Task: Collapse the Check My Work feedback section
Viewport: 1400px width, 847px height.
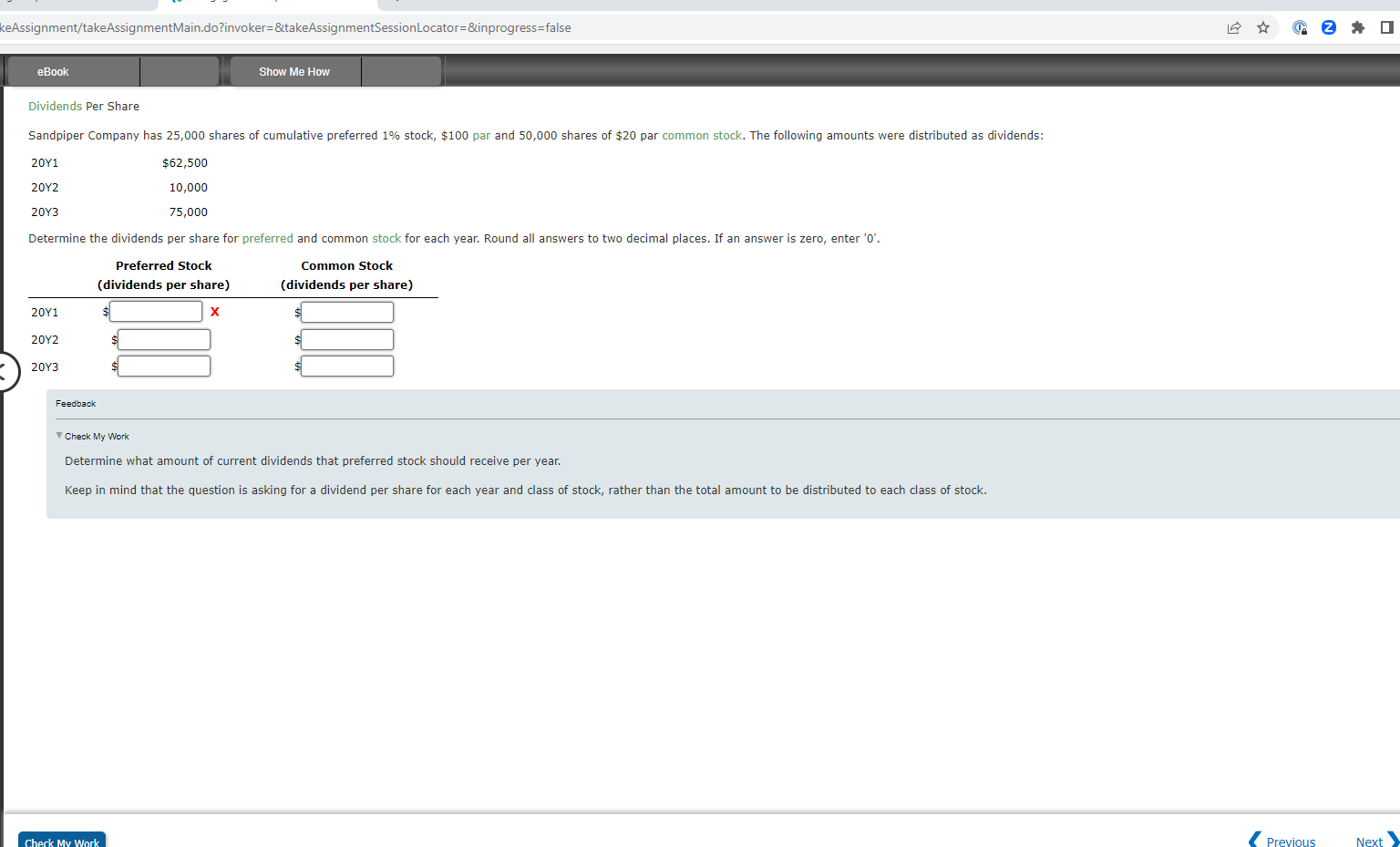Action: tap(92, 436)
